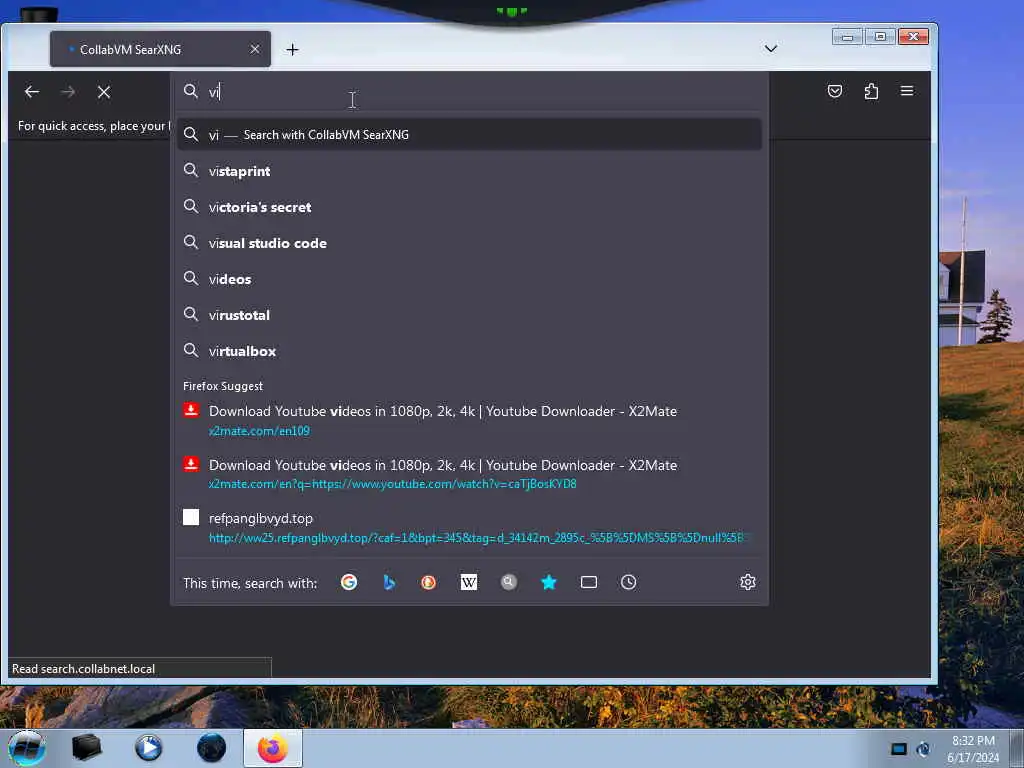Pick the videos suggestion
1024x768 pixels.
469,279
